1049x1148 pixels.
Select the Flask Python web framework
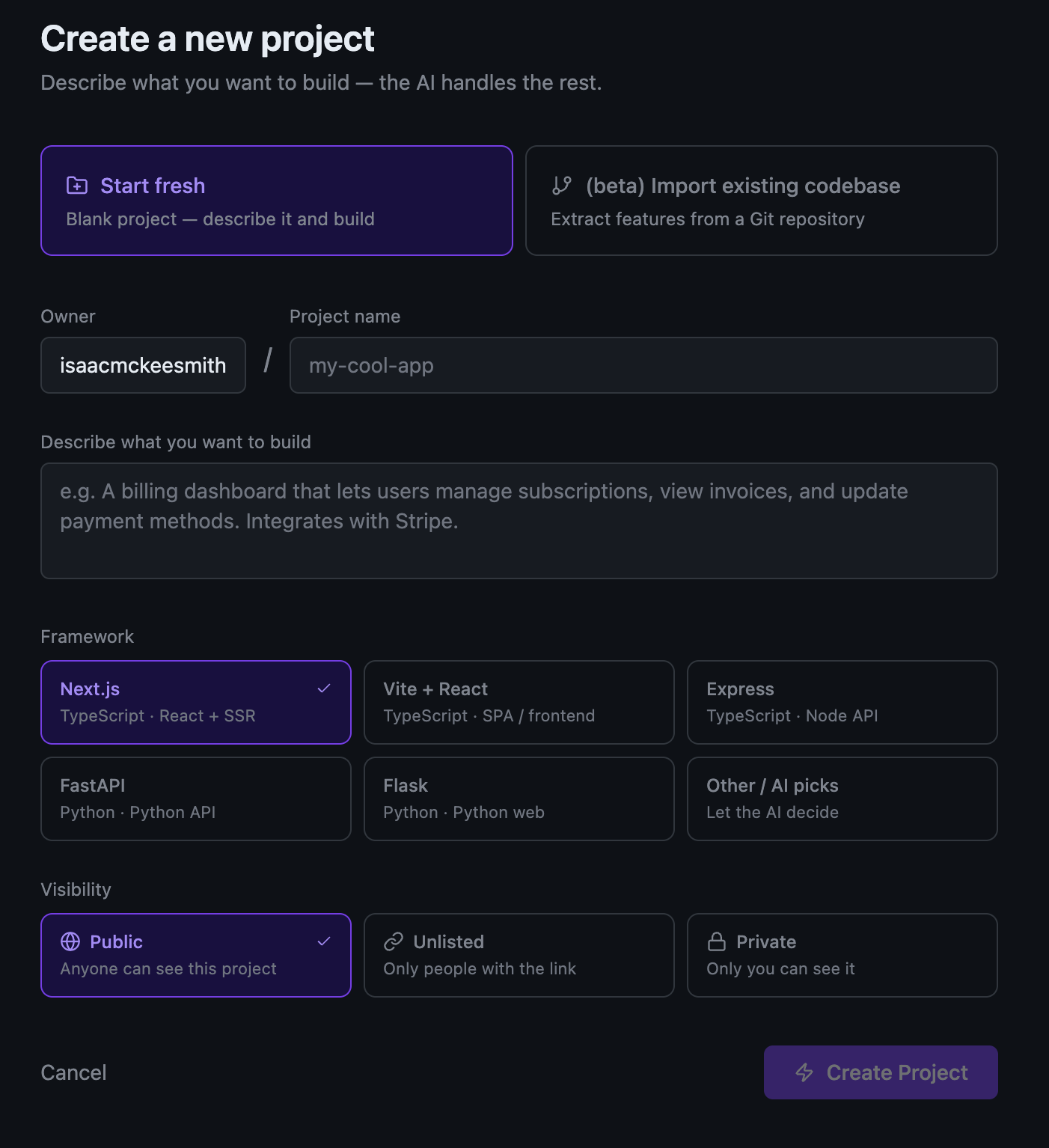(519, 799)
